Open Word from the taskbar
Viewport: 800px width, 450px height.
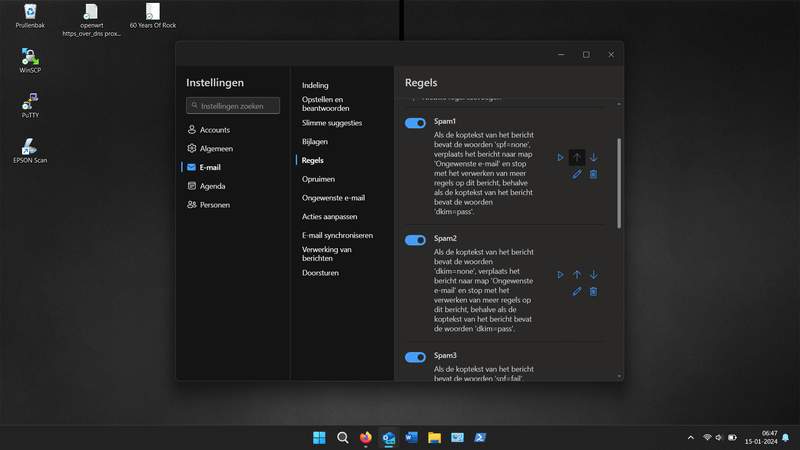click(411, 438)
